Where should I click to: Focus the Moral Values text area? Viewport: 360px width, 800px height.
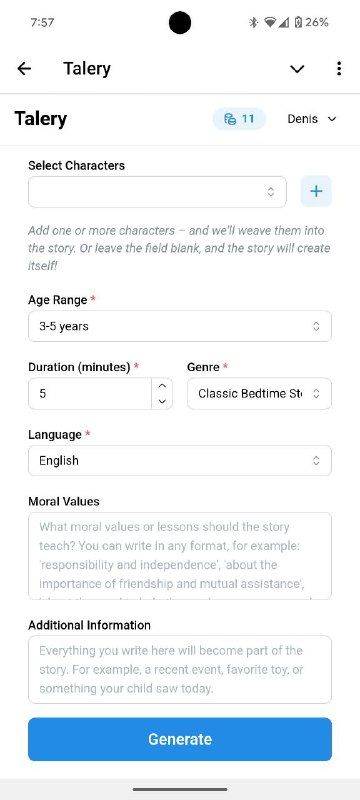(x=179, y=556)
